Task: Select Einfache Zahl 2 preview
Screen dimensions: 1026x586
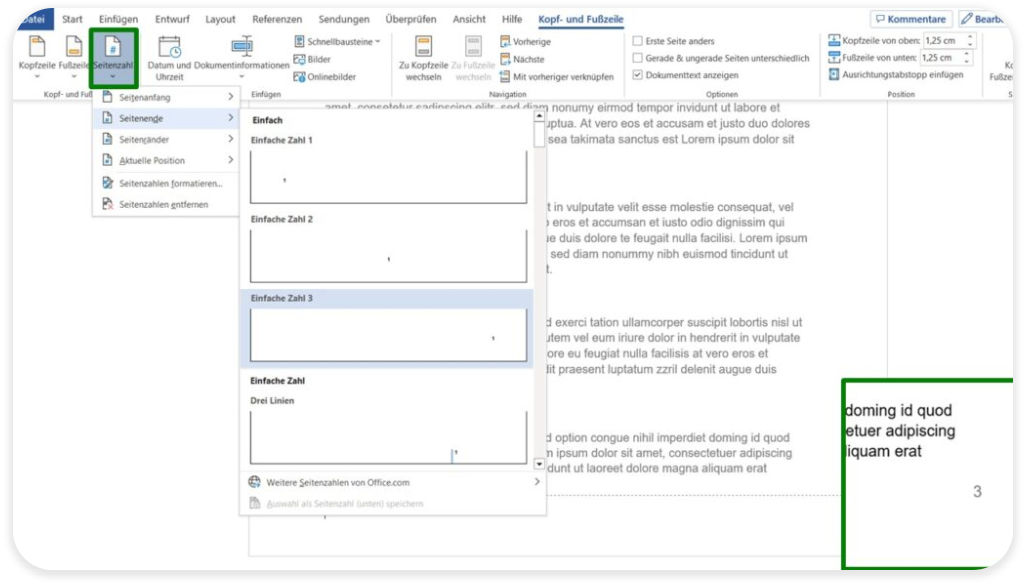Action: [388, 256]
